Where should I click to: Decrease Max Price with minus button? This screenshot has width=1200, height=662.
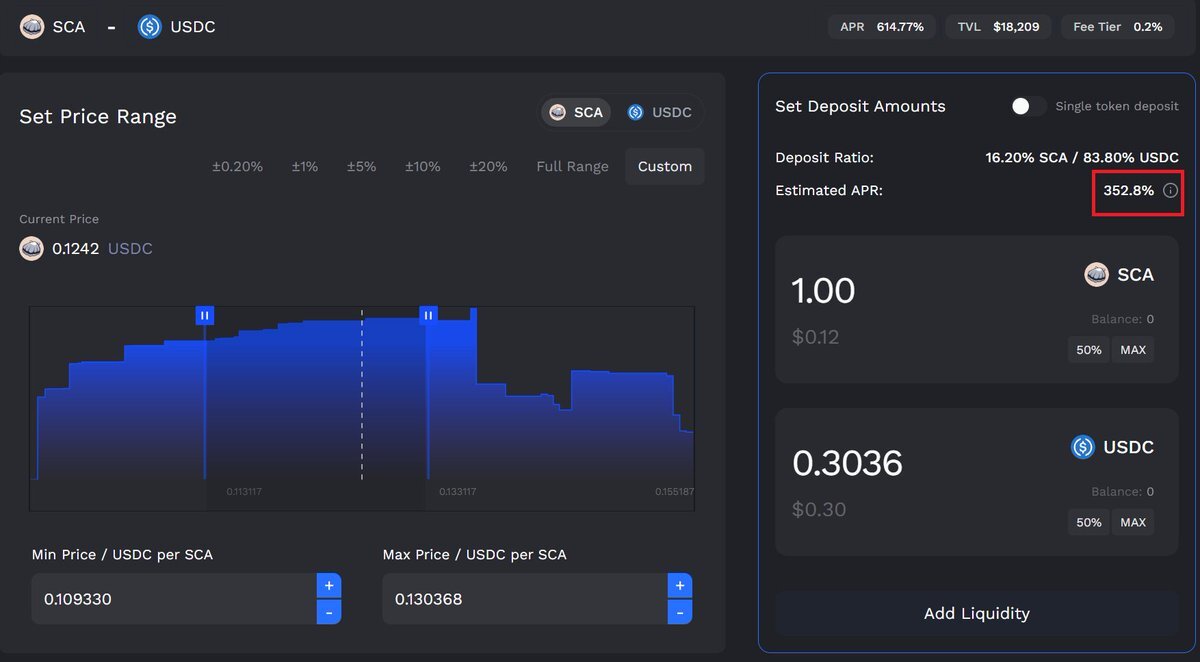pos(680,612)
